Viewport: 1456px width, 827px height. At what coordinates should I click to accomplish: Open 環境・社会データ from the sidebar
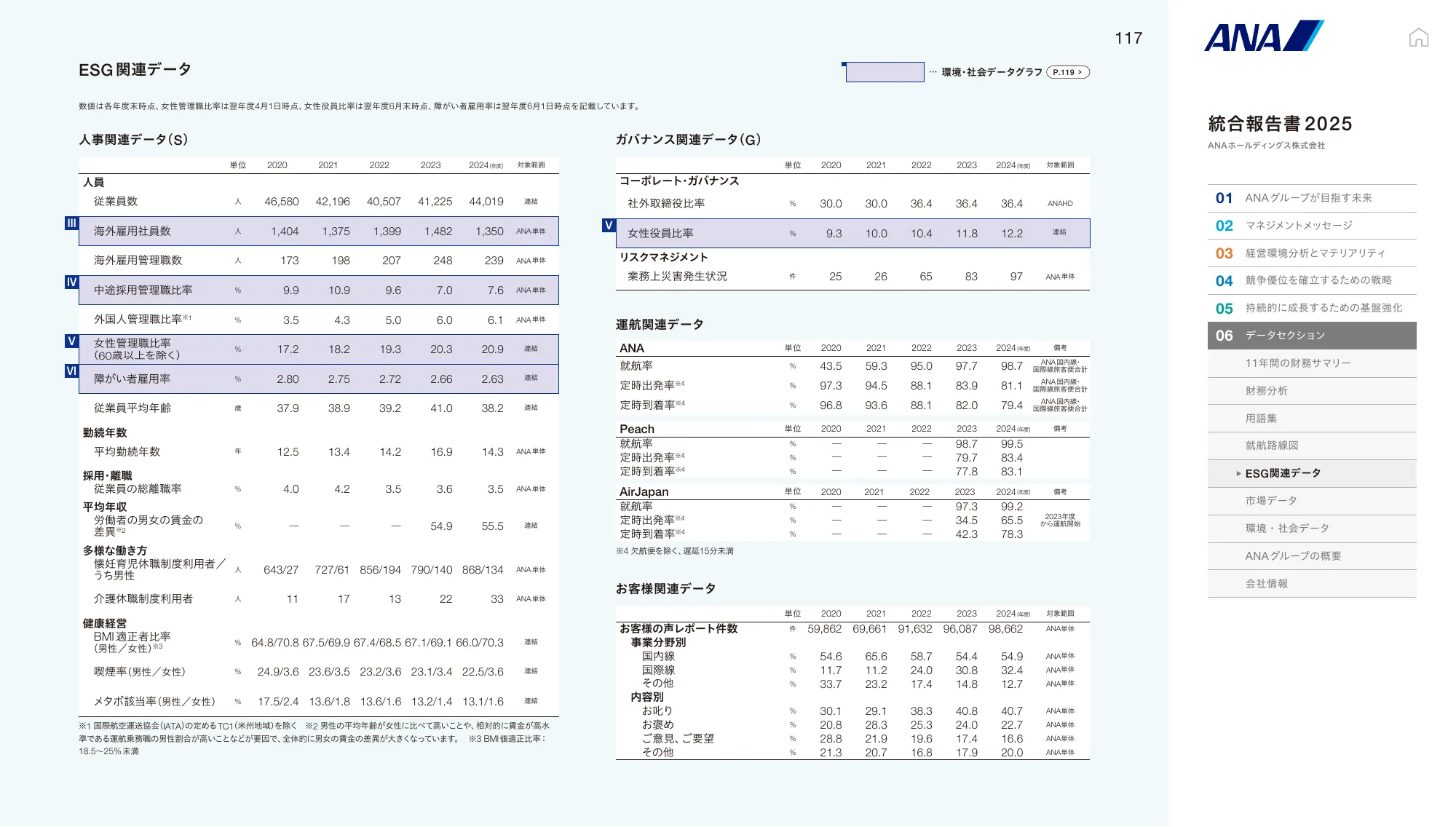point(1287,528)
